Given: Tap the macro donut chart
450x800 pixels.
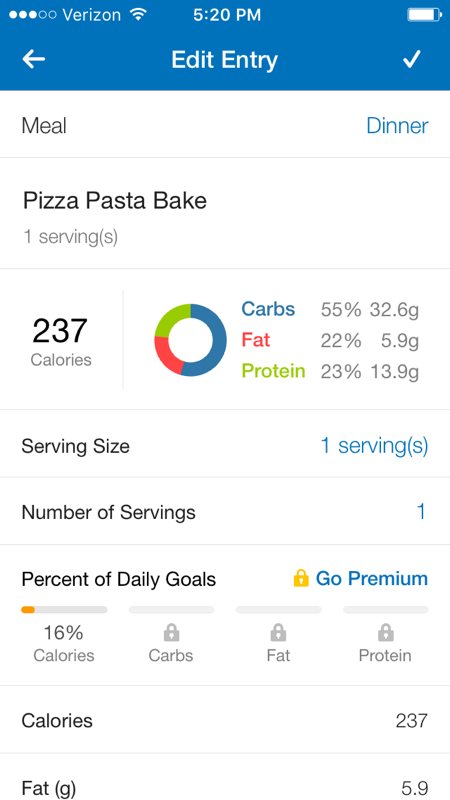Looking at the screenshot, I should [x=190, y=340].
